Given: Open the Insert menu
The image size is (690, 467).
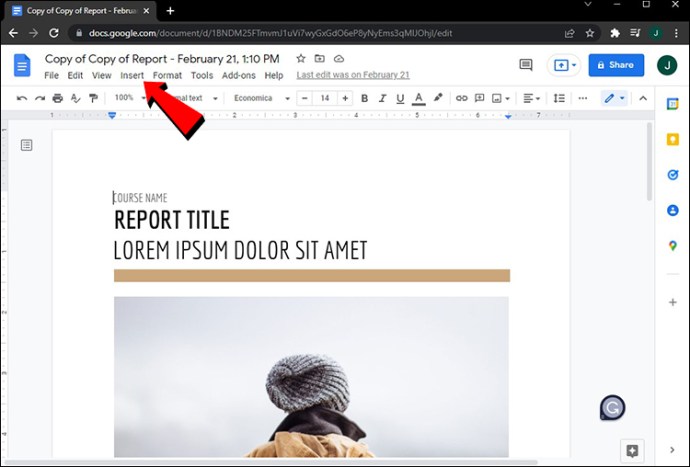Looking at the screenshot, I should 132,75.
